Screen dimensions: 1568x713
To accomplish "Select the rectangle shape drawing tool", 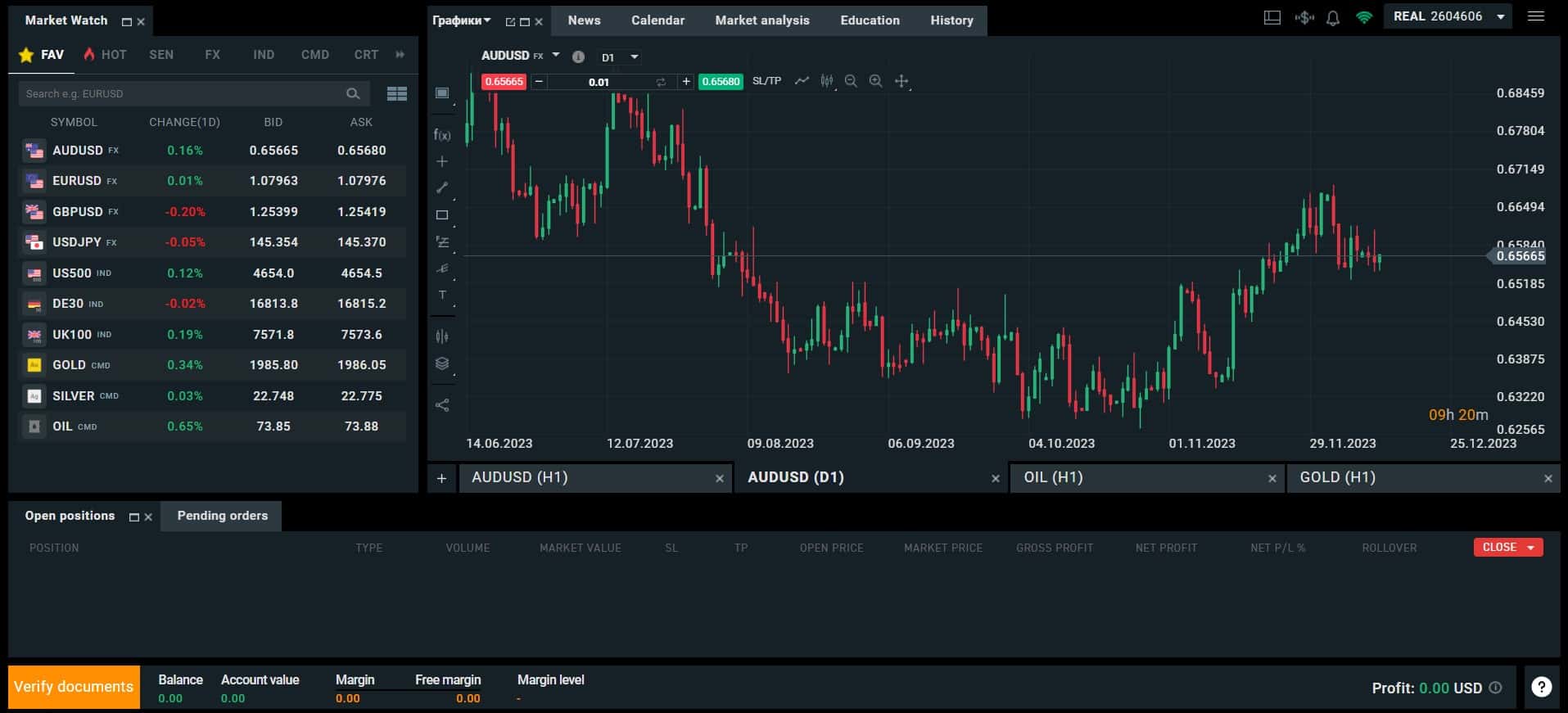I will pyautogui.click(x=442, y=215).
